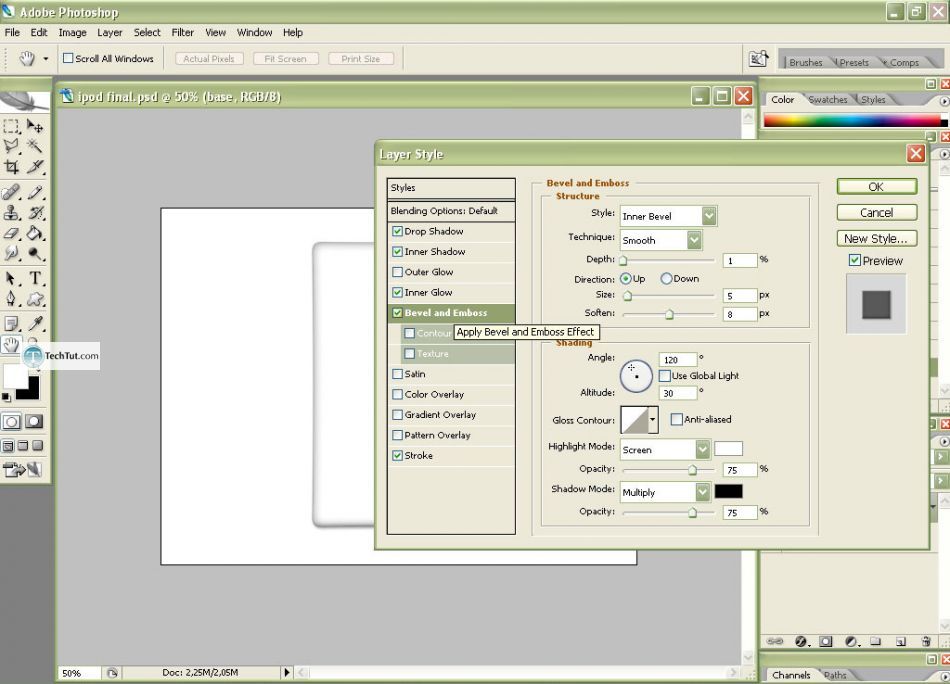Viewport: 950px width, 684px height.
Task: Enable the Outer Glow checkbox
Action: [397, 272]
